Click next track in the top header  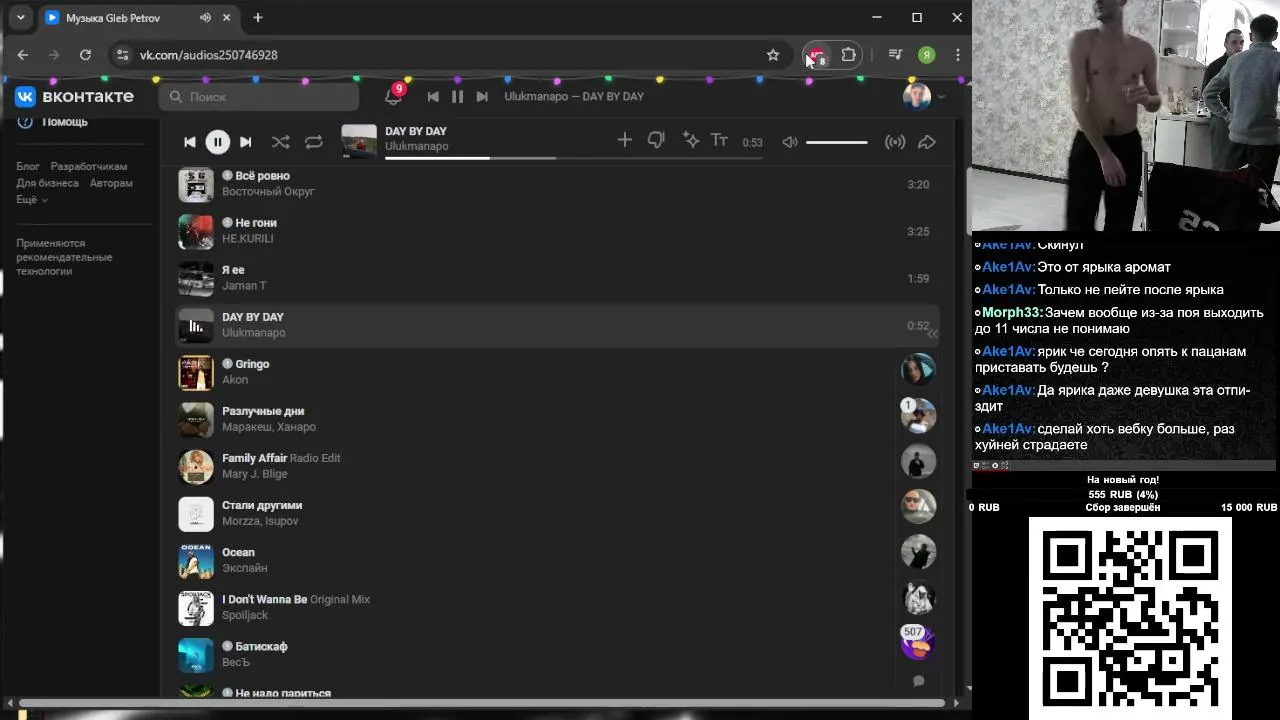(482, 96)
